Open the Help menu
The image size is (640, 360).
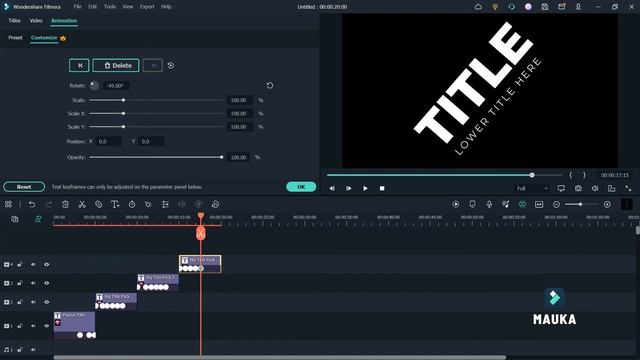click(x=166, y=7)
